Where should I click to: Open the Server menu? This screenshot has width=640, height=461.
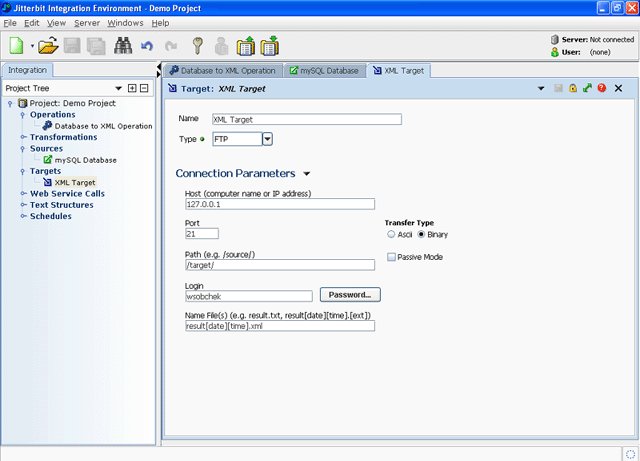pyautogui.click(x=86, y=22)
